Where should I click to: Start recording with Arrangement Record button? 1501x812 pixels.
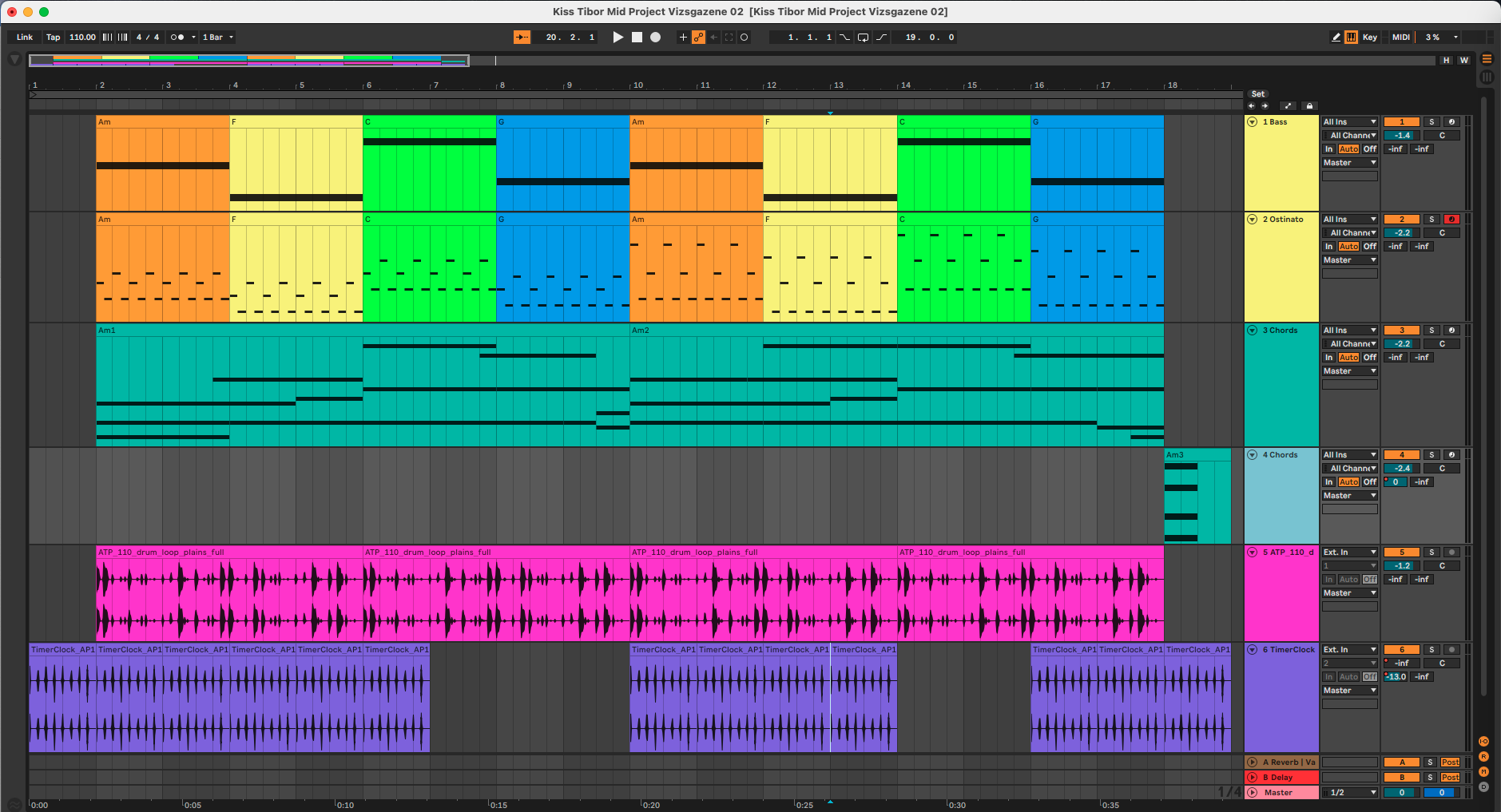[x=655, y=38]
